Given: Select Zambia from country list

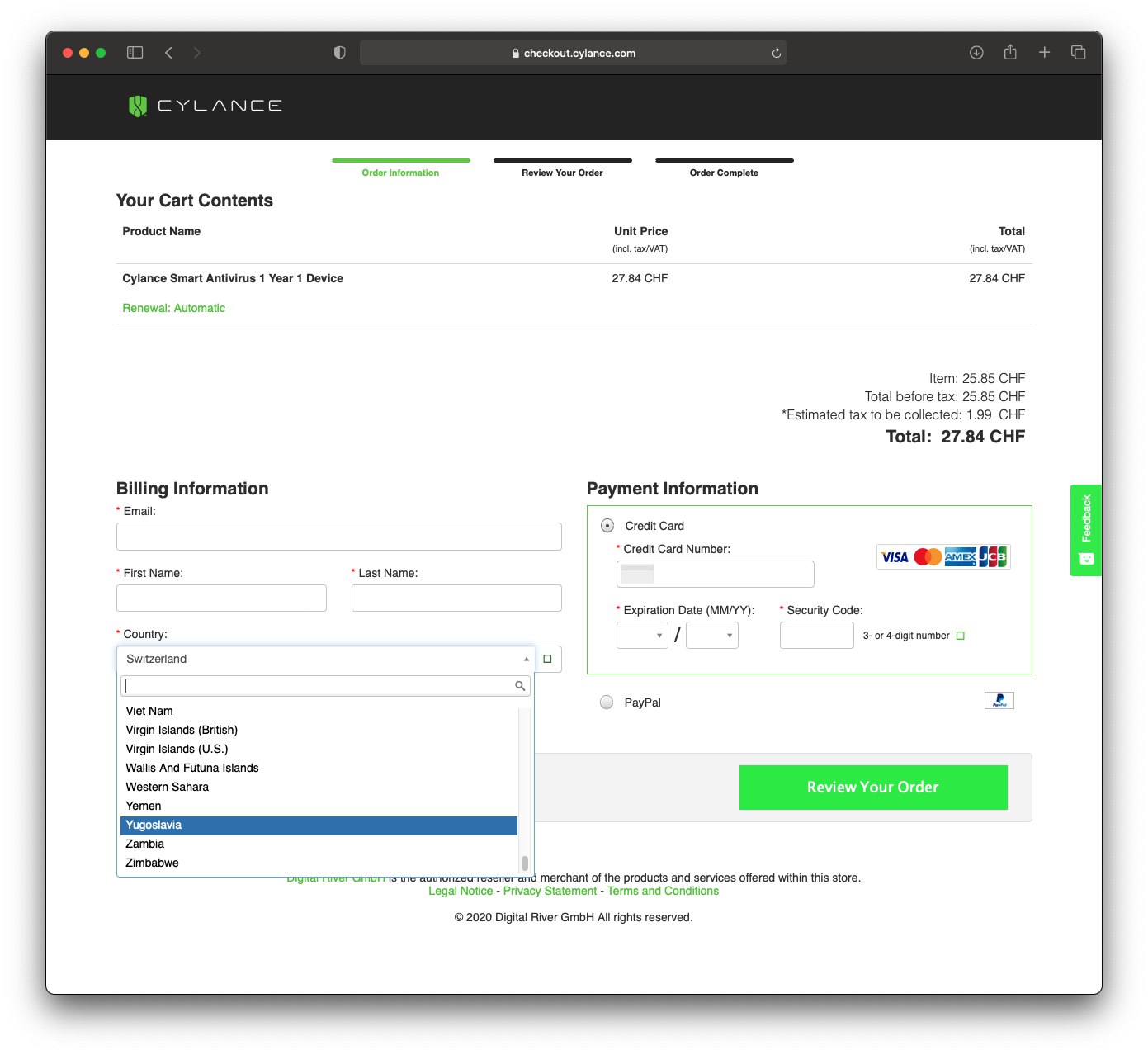Looking at the screenshot, I should (319, 844).
